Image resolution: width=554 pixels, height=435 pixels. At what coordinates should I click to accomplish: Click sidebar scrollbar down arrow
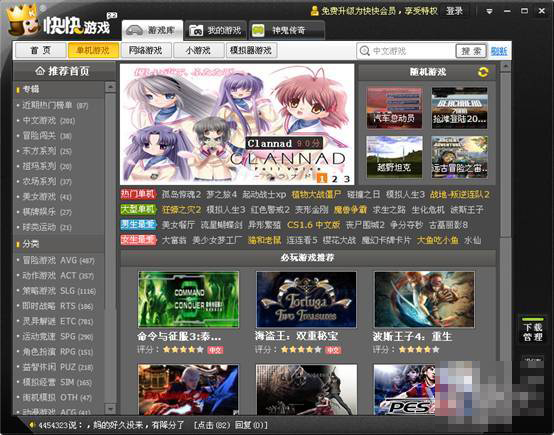pyautogui.click(x=110, y=408)
